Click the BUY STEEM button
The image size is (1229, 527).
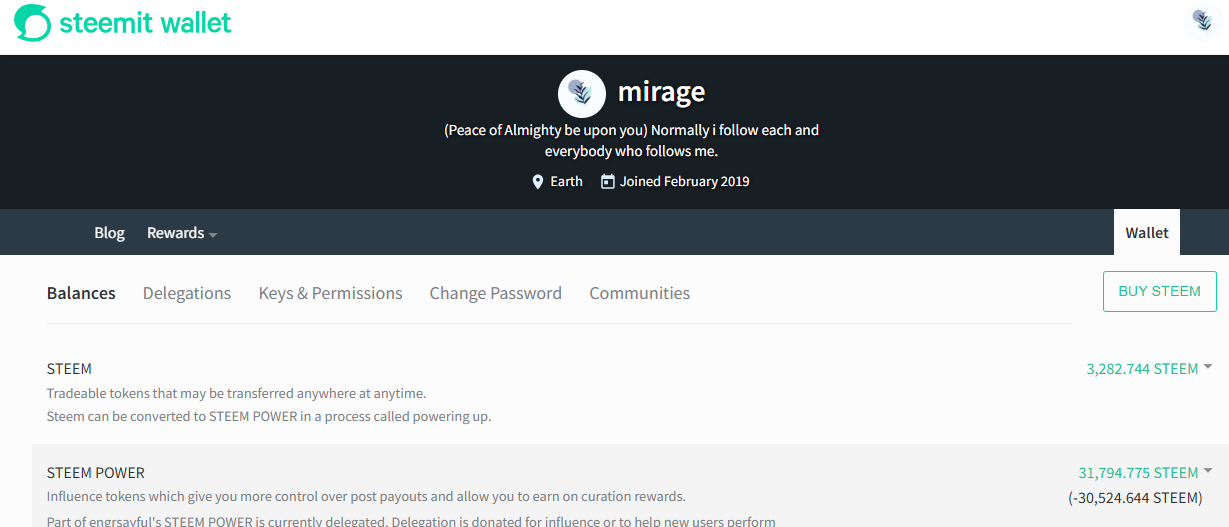click(1160, 291)
